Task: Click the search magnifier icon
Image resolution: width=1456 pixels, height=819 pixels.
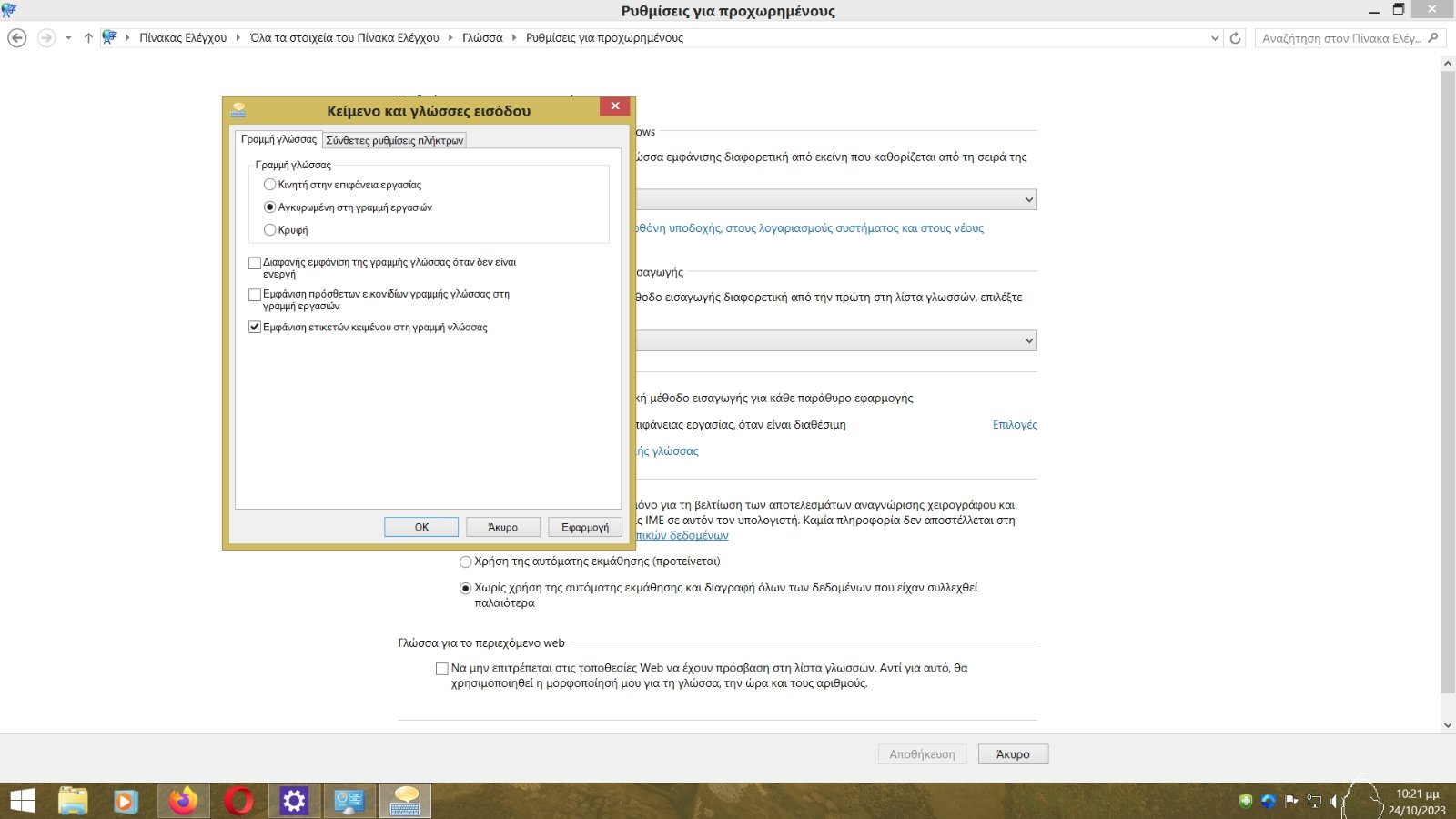Action: [x=1433, y=38]
